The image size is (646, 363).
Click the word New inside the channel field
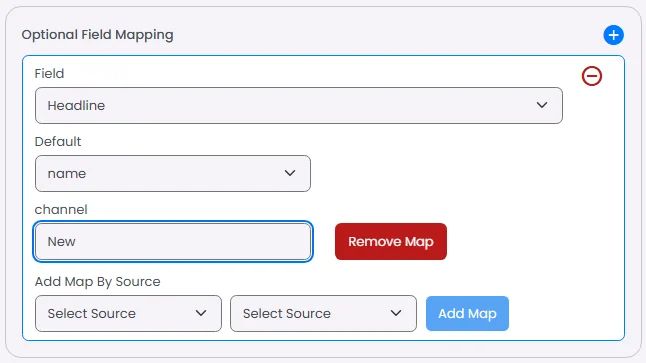coord(61,241)
